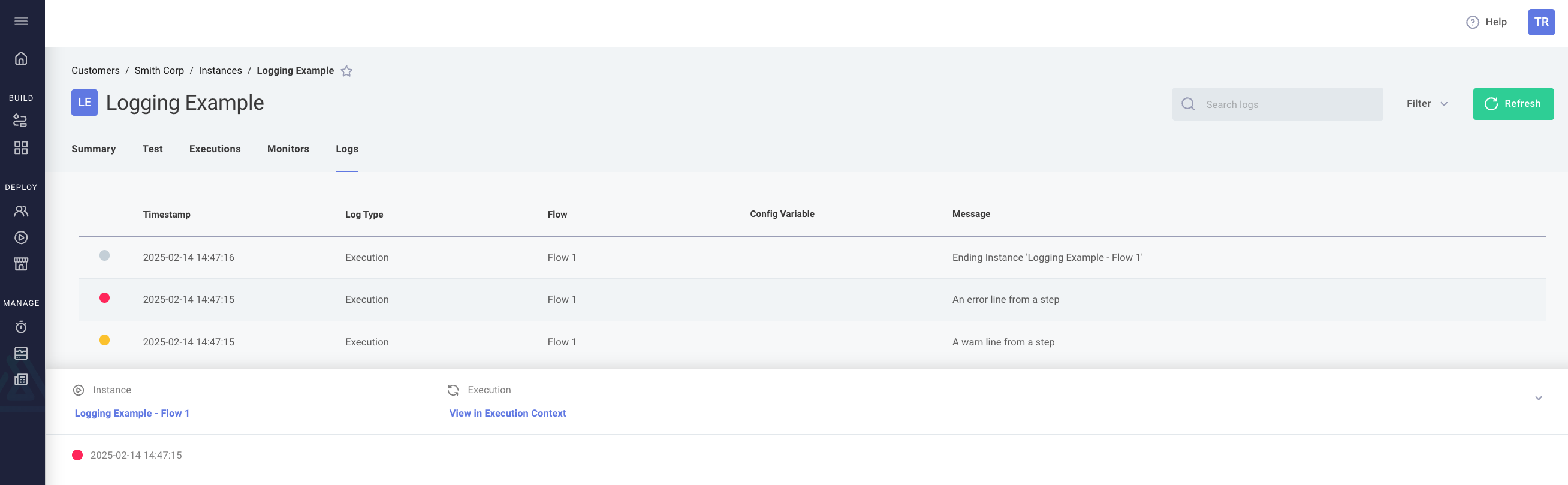Click detail panel timestamp 2025-02-14 14:47:15
The height and width of the screenshot is (485, 1568).
click(x=135, y=456)
